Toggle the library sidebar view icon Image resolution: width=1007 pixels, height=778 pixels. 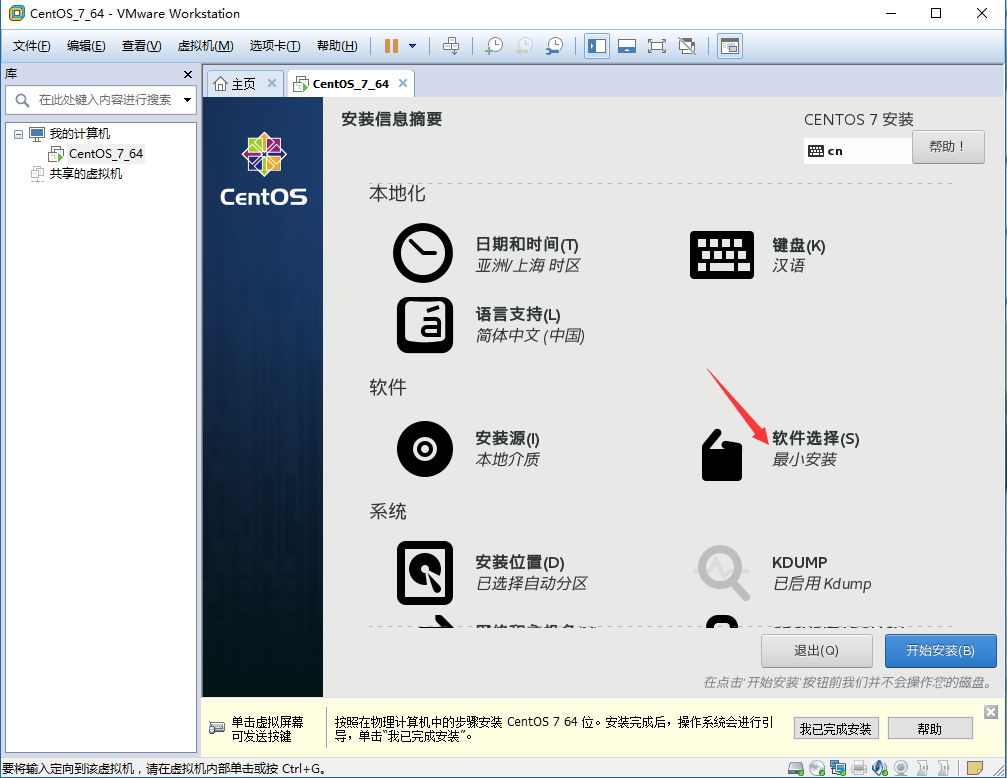click(x=597, y=46)
